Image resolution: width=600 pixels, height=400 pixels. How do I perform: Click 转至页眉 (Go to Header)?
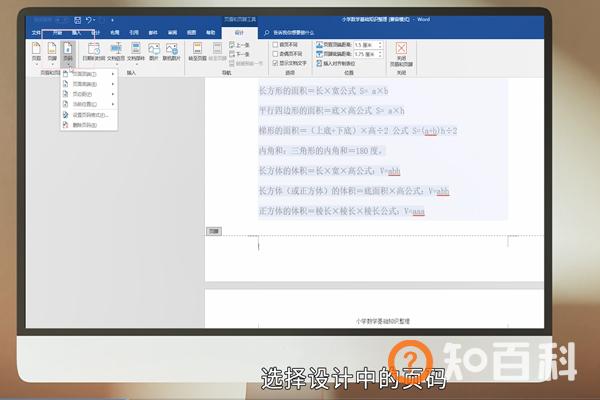[197, 52]
